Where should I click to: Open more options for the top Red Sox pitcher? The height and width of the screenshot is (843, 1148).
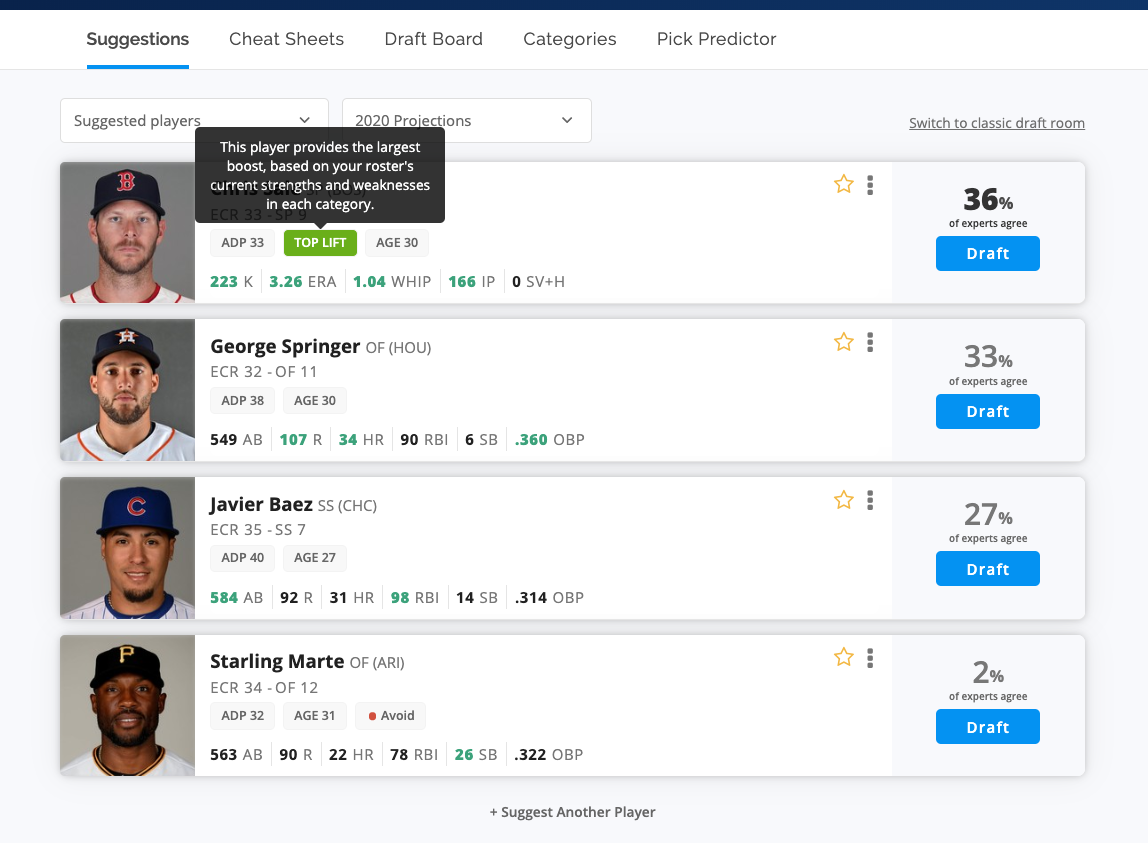tap(870, 185)
